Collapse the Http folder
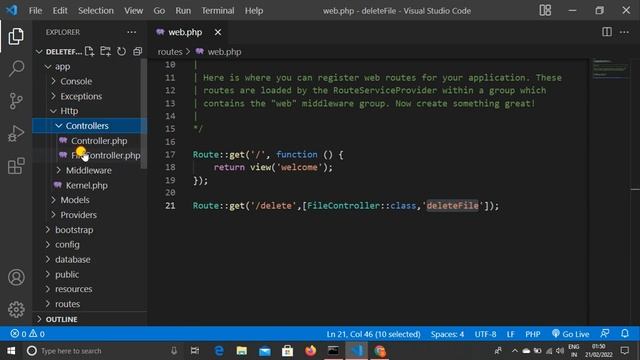Screen dimensions: 640x360 tap(69, 111)
